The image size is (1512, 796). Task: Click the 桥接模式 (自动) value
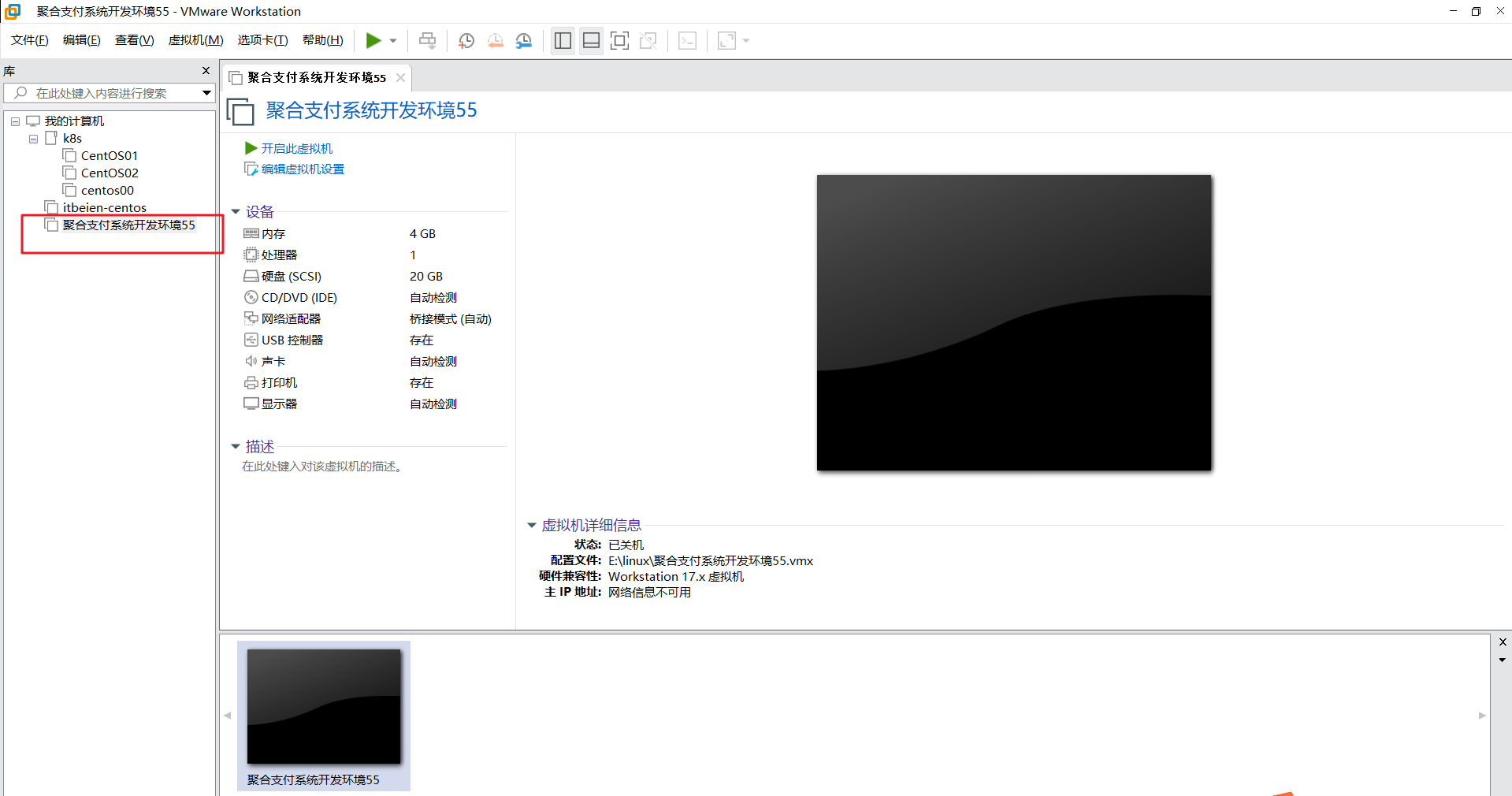[451, 319]
